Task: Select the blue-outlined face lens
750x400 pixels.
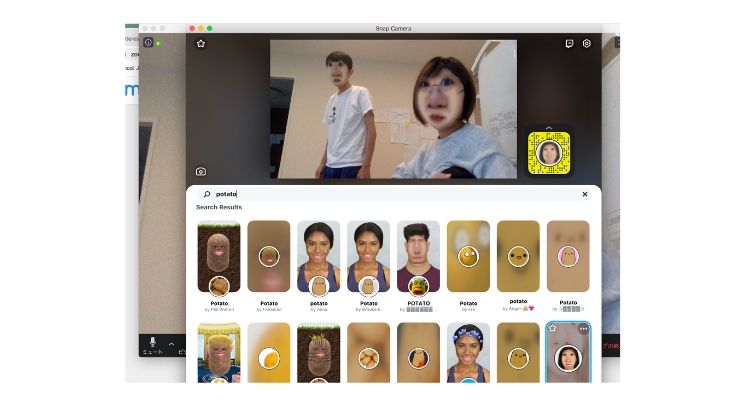Action: (568, 353)
